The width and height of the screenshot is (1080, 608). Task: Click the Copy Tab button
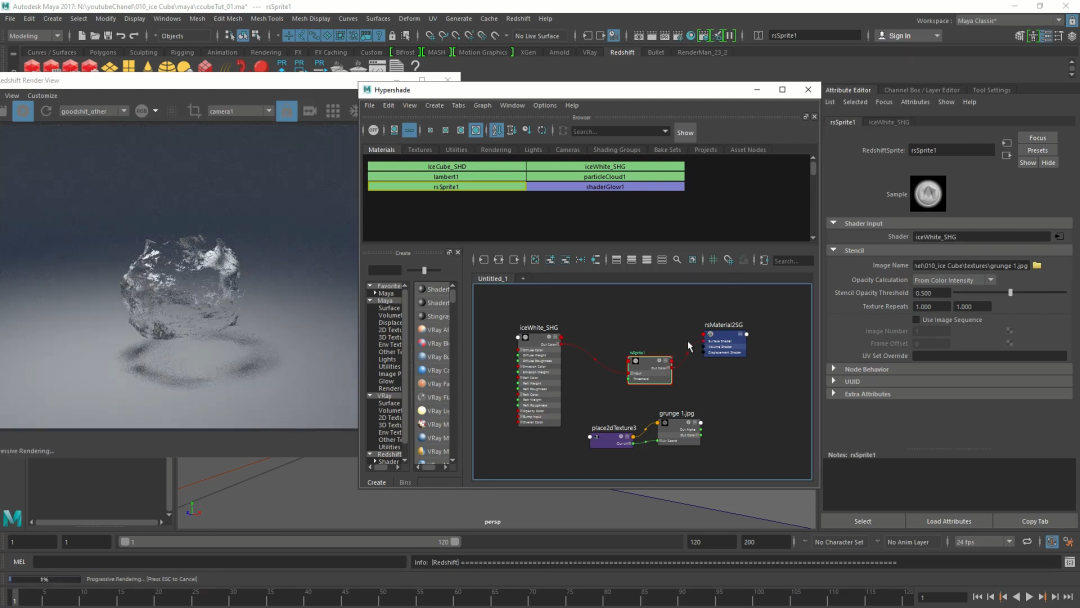click(1035, 521)
